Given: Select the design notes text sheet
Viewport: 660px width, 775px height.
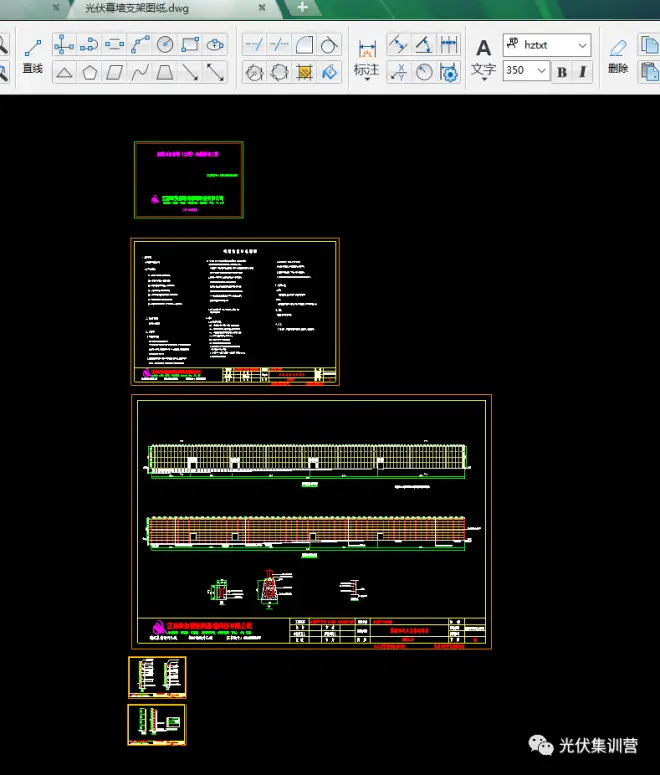Looking at the screenshot, I should pyautogui.click(x=235, y=311).
